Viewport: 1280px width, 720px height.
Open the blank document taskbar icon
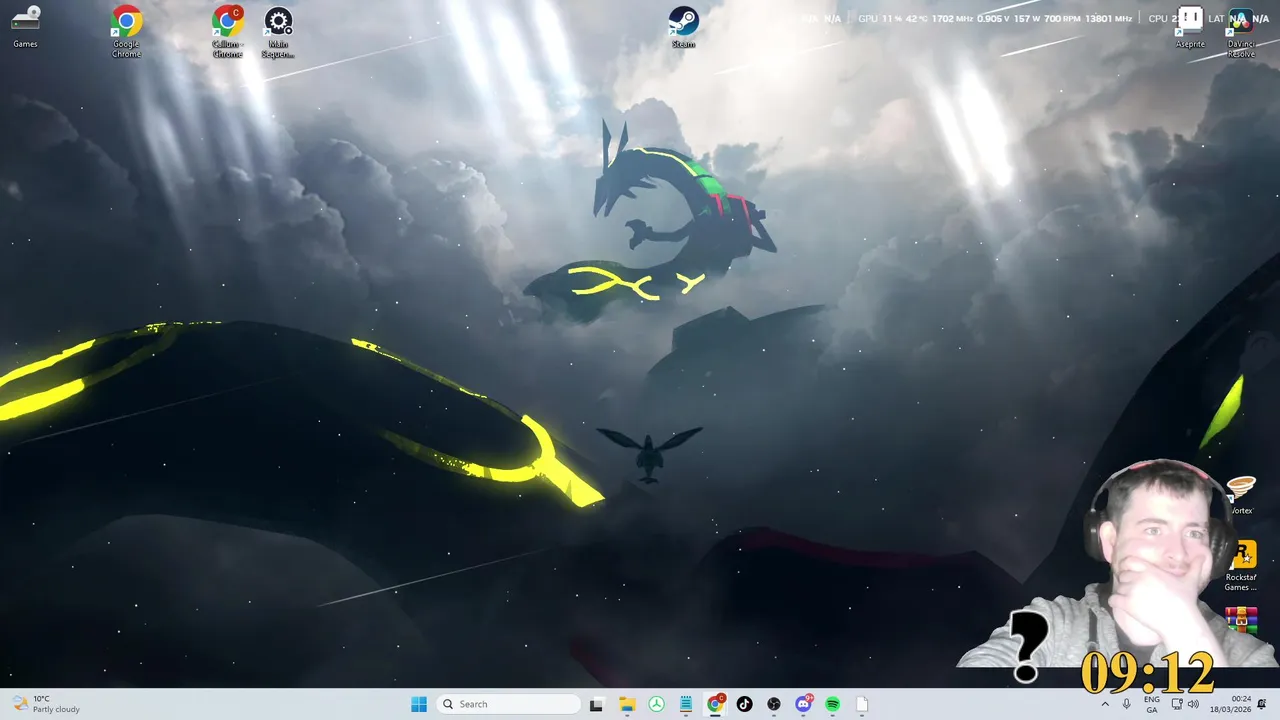(x=862, y=704)
